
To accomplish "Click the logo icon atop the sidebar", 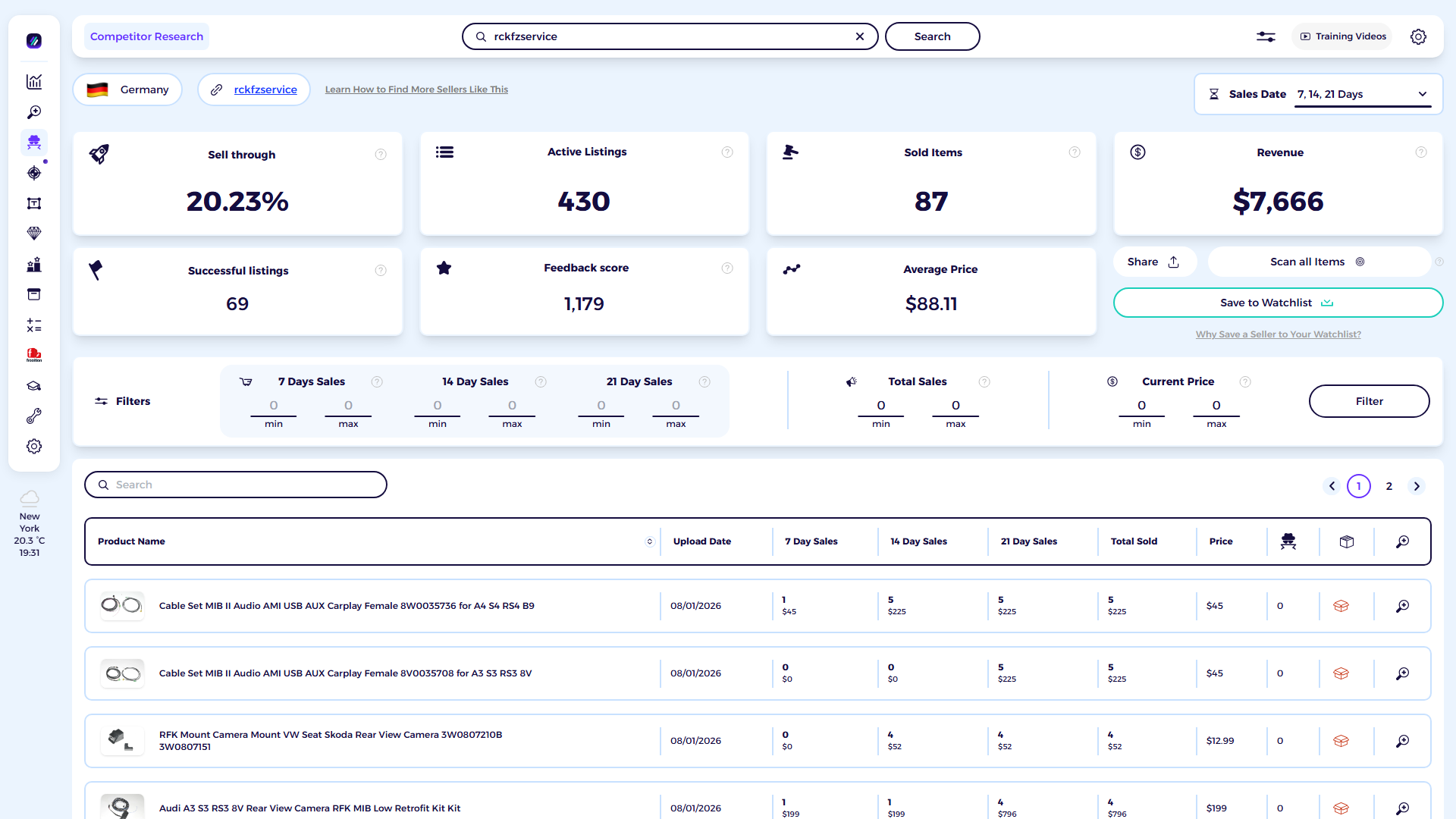I will 34,41.
